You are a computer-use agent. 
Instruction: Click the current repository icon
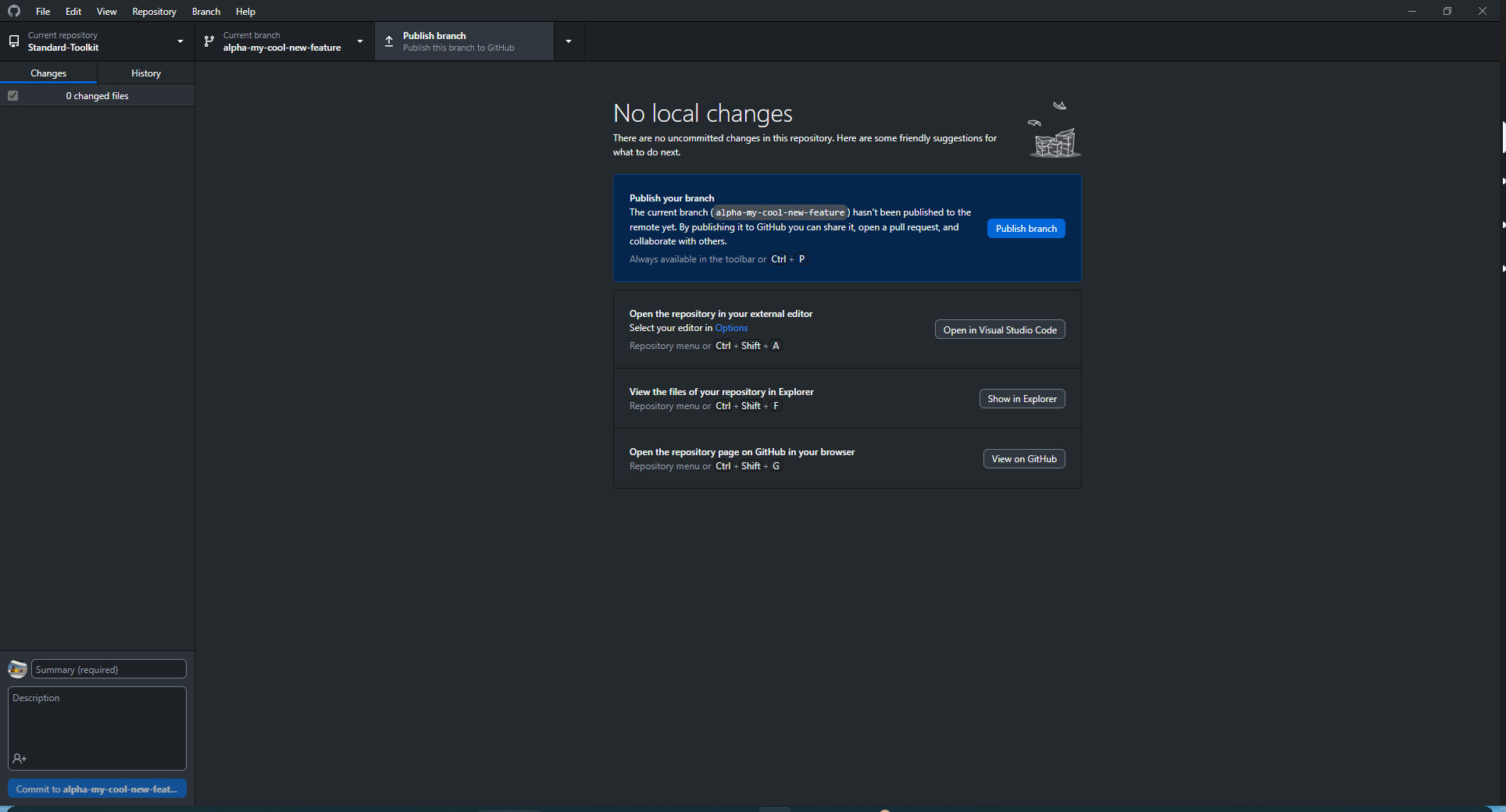click(14, 41)
